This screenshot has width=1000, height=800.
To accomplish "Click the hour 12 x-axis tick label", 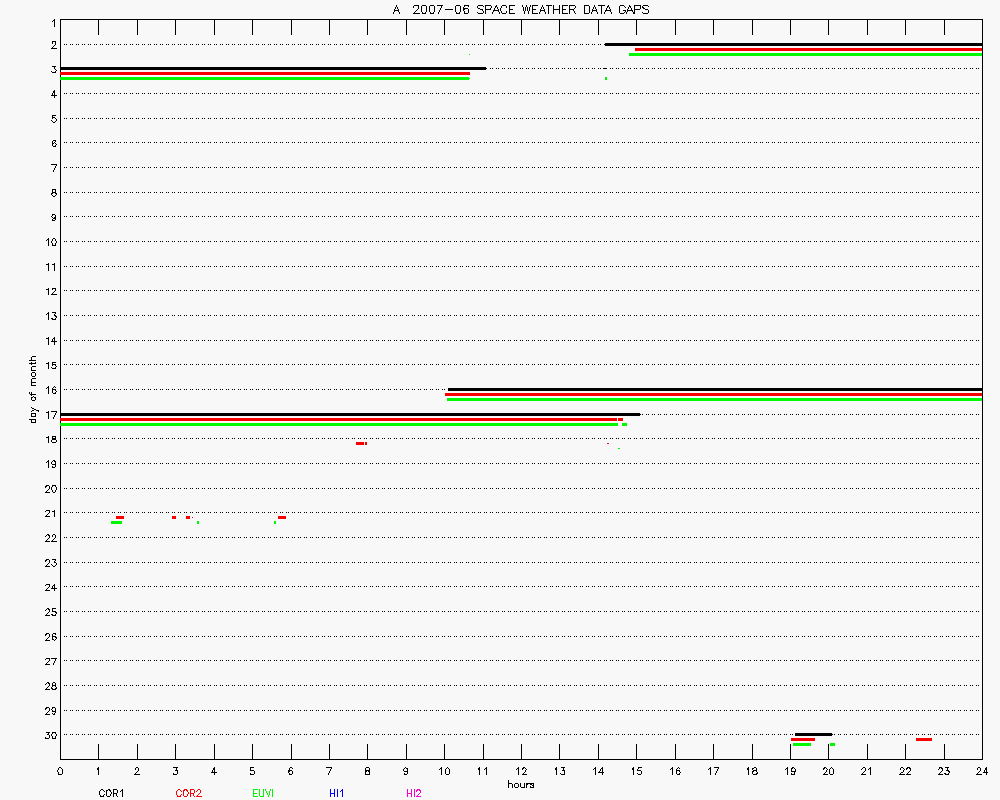I will point(521,771).
